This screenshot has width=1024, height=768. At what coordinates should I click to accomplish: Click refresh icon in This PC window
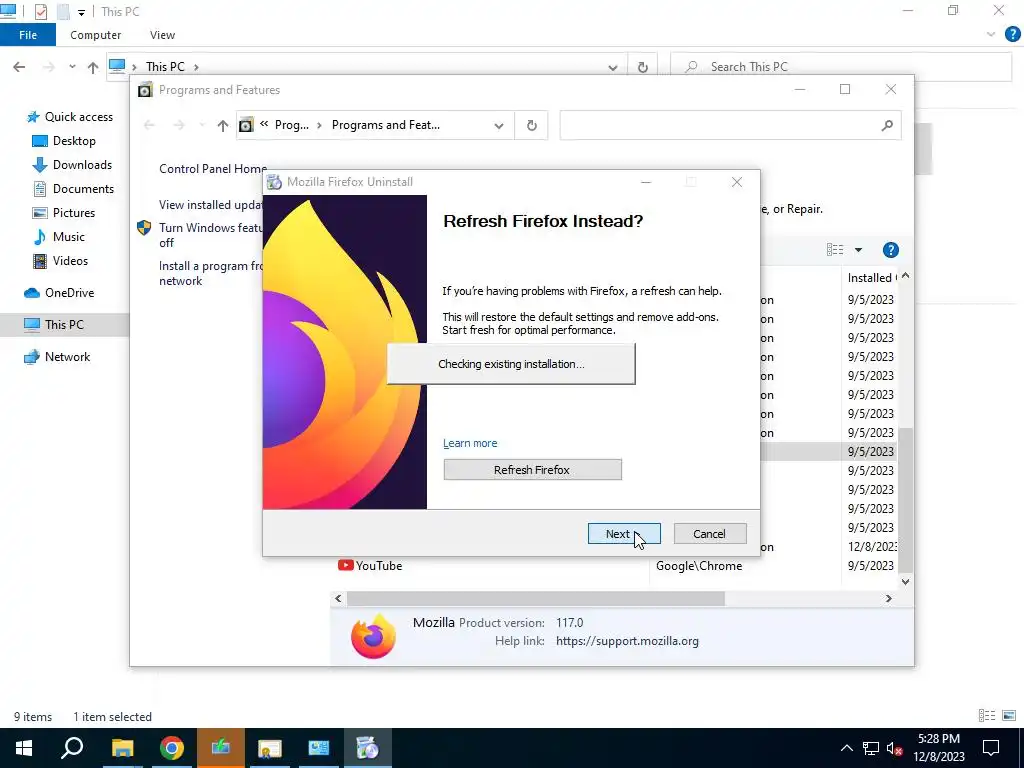(x=643, y=67)
